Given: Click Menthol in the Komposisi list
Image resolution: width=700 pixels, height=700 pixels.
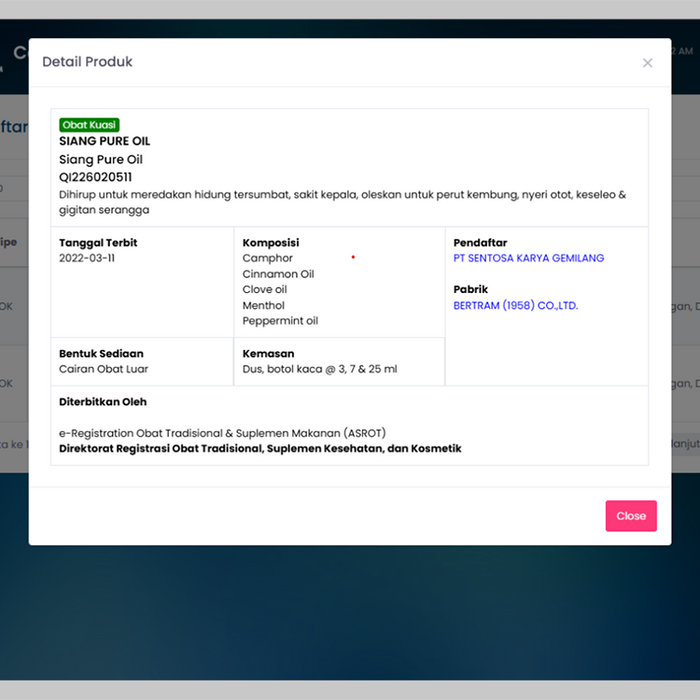Looking at the screenshot, I should 263,306.
